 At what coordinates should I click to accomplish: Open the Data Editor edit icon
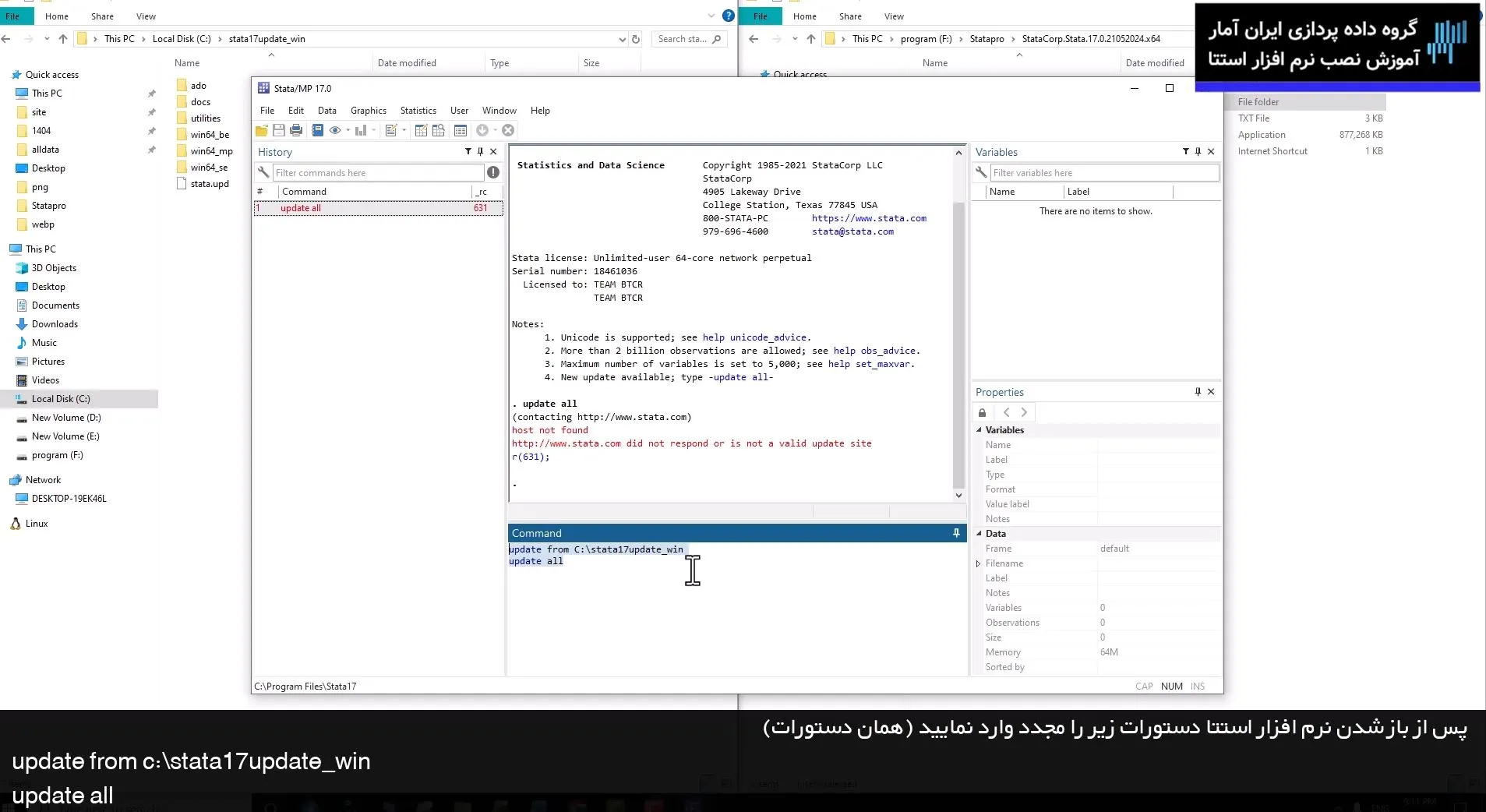click(x=421, y=130)
